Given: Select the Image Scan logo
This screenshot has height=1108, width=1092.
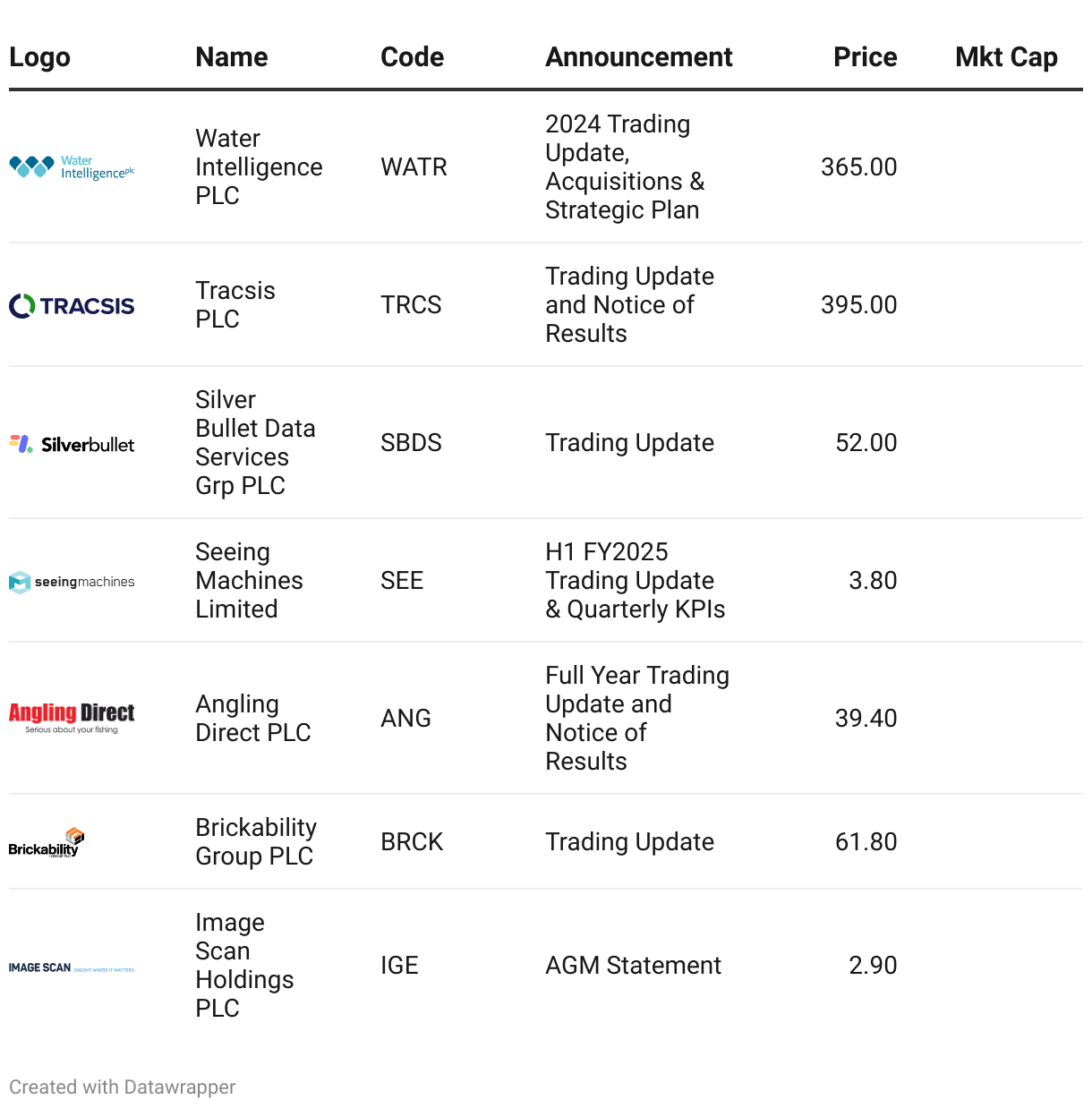Looking at the screenshot, I should pyautogui.click(x=72, y=967).
